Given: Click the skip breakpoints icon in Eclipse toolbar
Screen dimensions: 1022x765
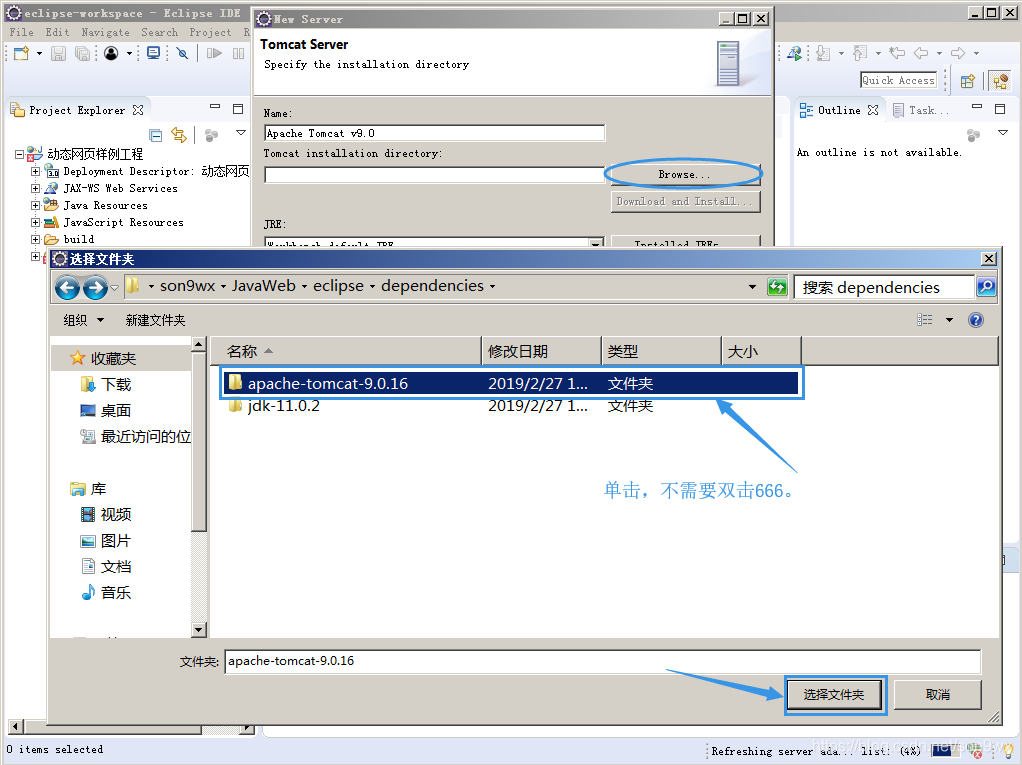Looking at the screenshot, I should pos(182,53).
